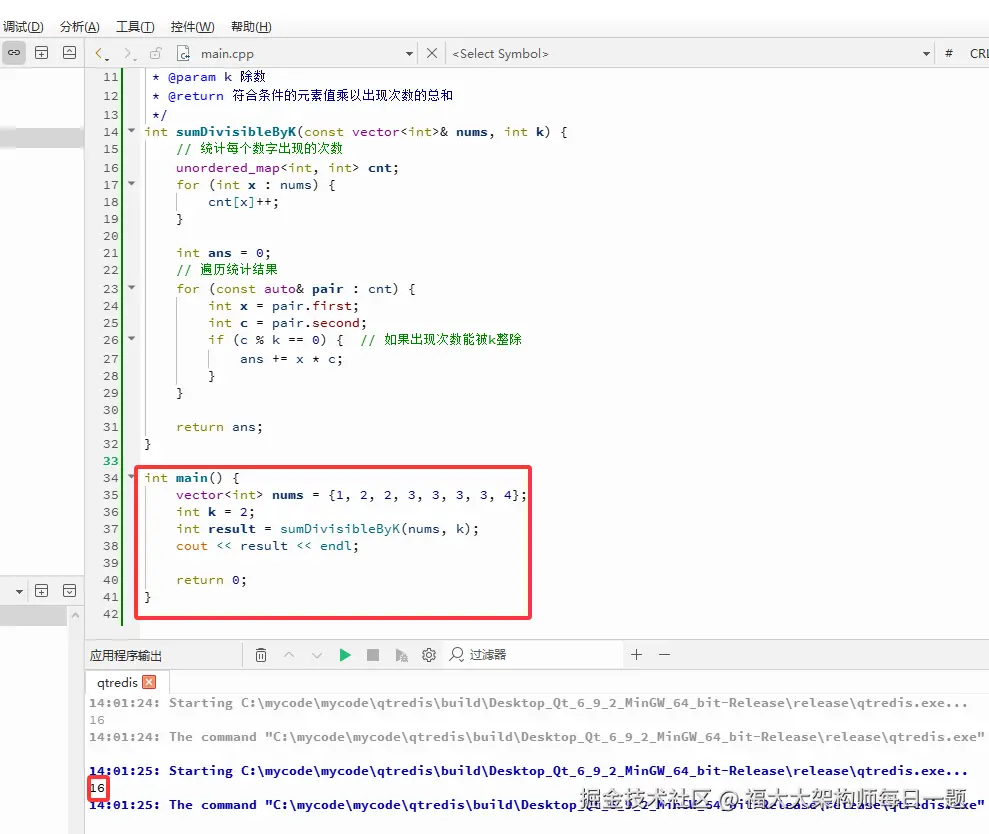Viewport: 989px width, 834px height.
Task: Decrease output font size with minus
Action: (664, 655)
